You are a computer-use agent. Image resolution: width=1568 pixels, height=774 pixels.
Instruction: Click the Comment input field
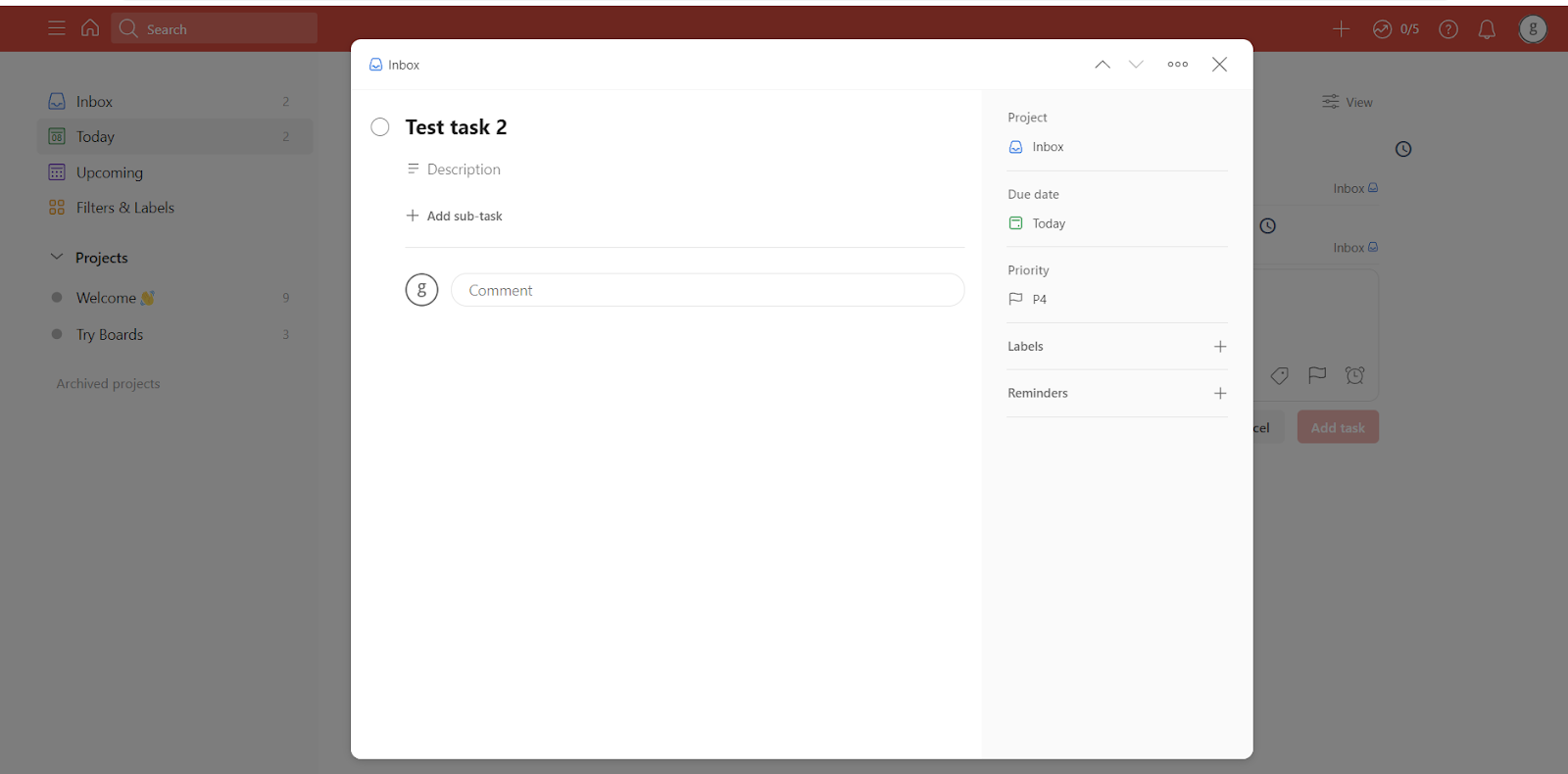(x=708, y=290)
